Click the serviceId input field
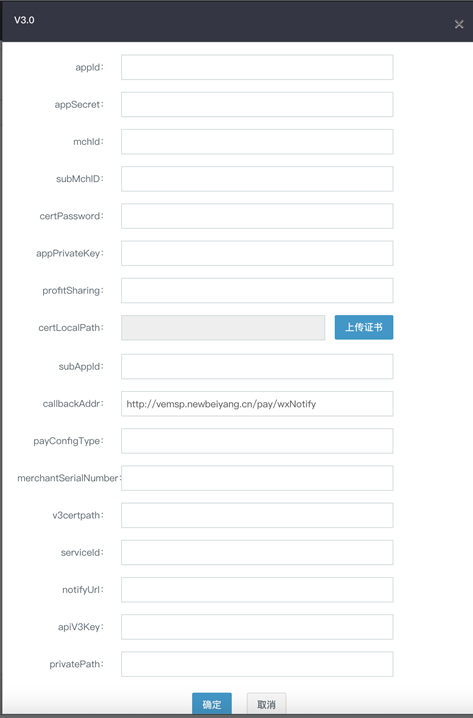Screen dimensions: 473x718 (x=257, y=553)
